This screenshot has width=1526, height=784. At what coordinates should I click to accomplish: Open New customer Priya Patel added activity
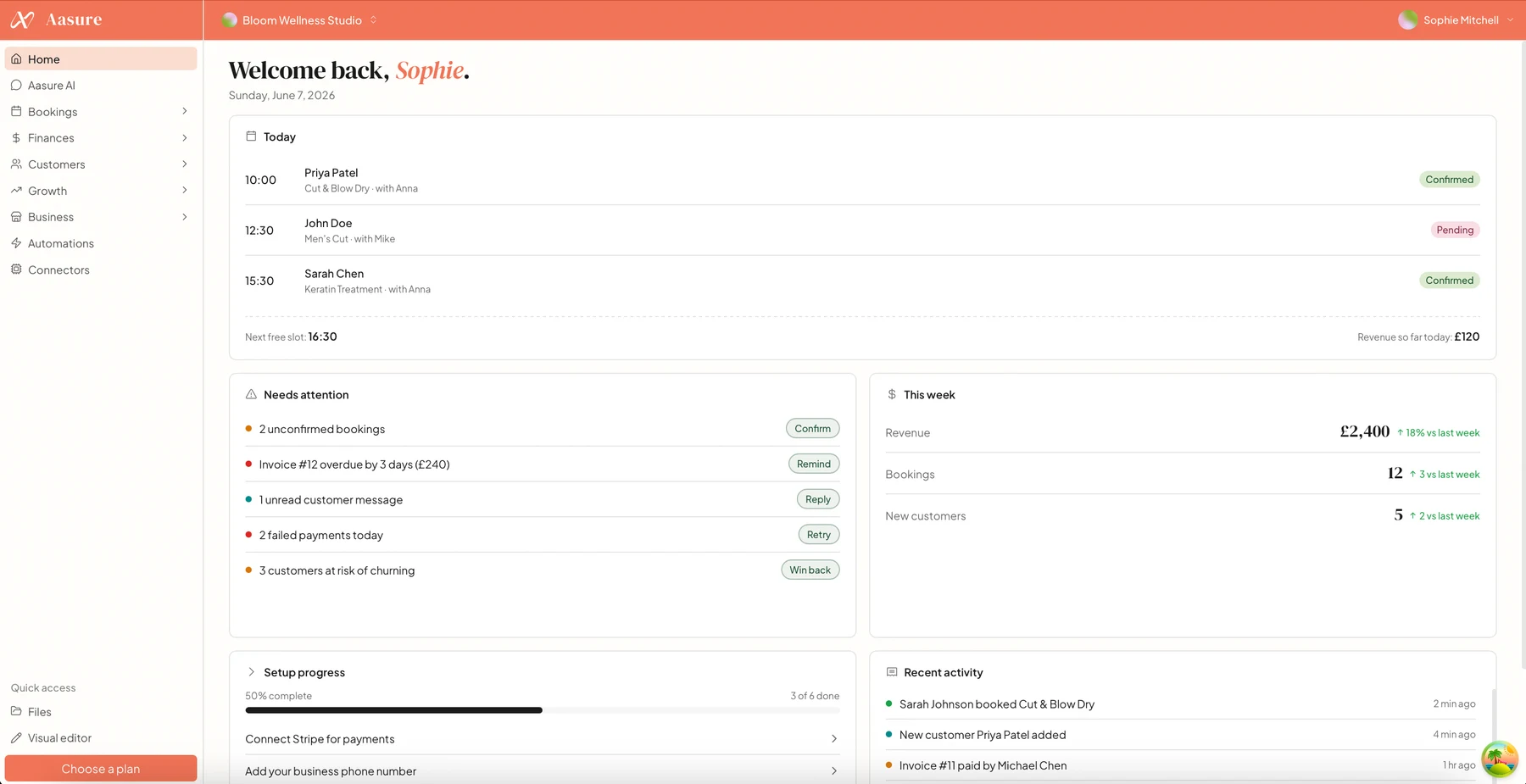tap(1181, 735)
